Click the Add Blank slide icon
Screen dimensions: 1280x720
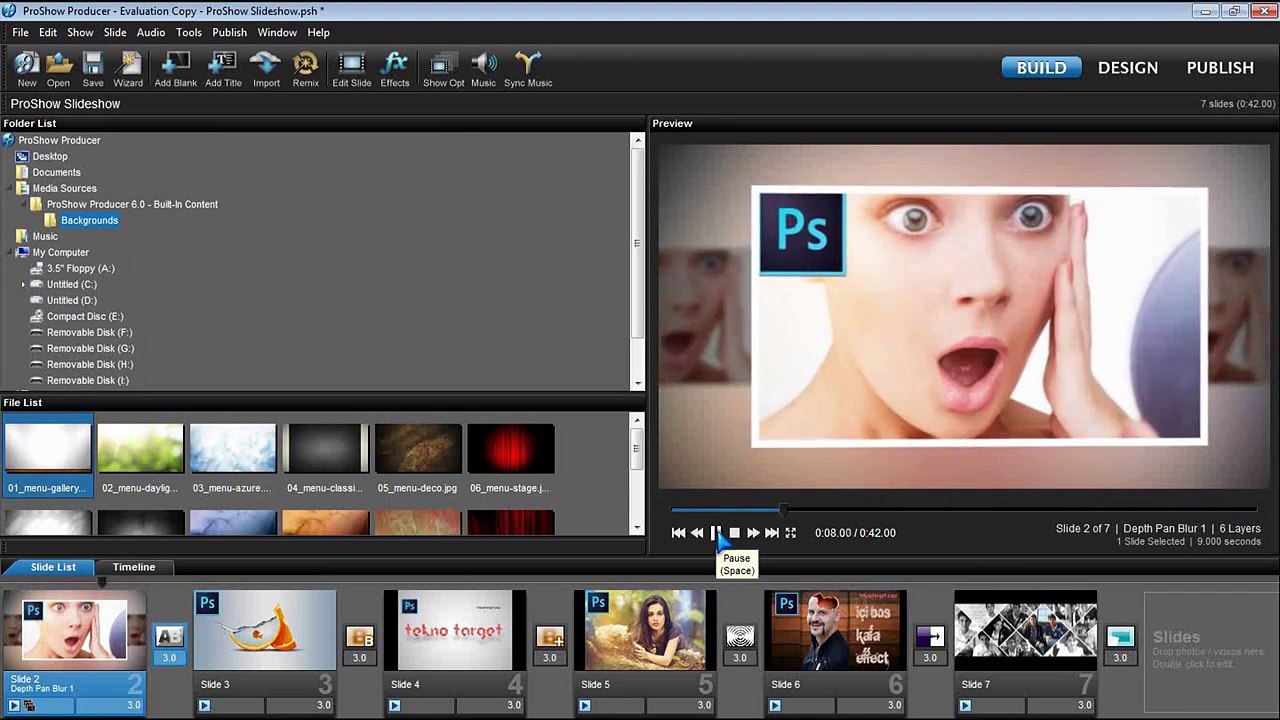175,69
